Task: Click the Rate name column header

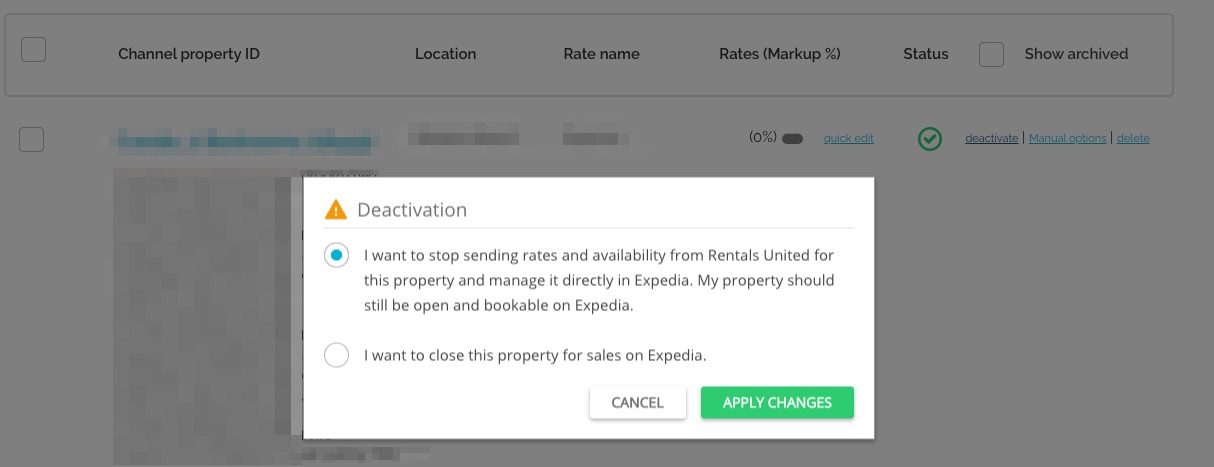Action: (x=602, y=54)
